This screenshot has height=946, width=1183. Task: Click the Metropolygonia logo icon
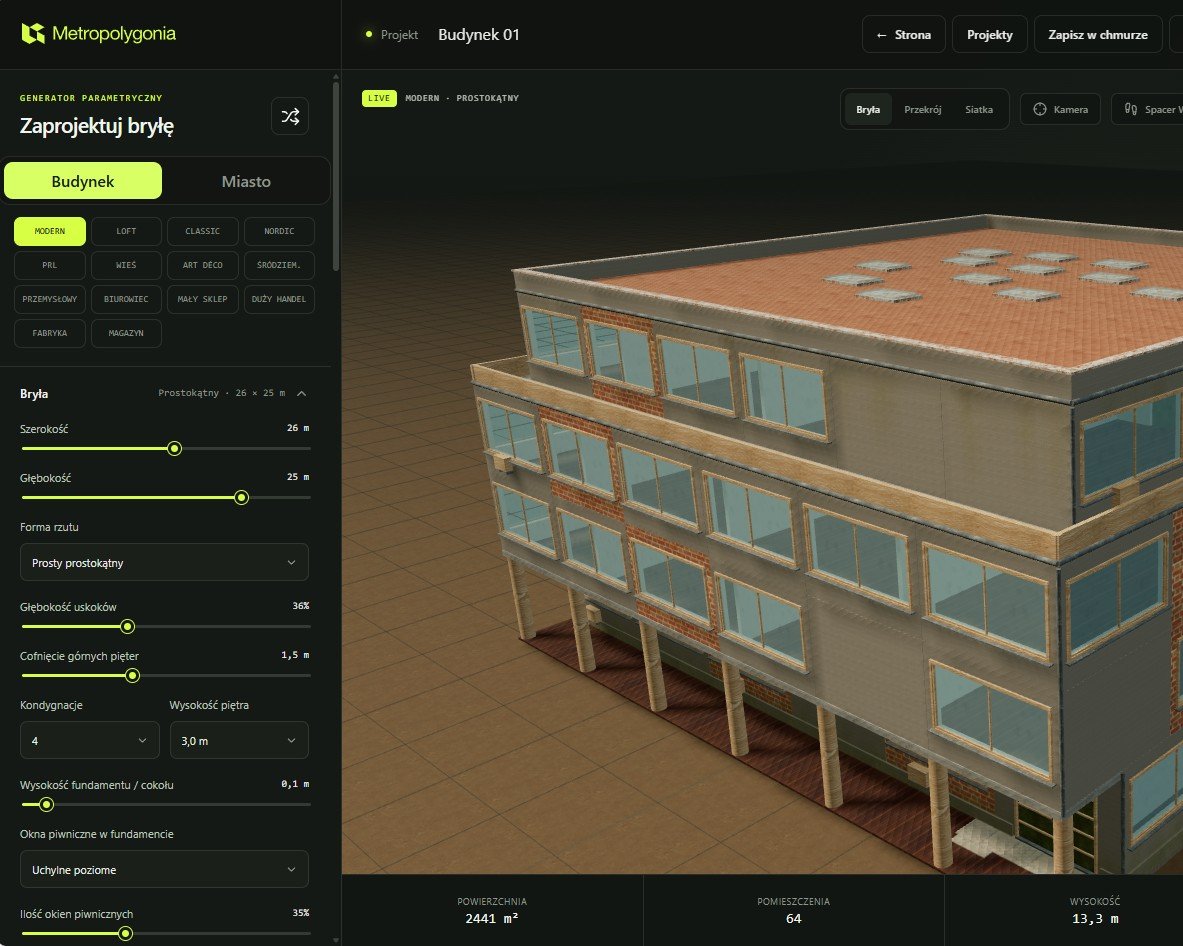(32, 33)
